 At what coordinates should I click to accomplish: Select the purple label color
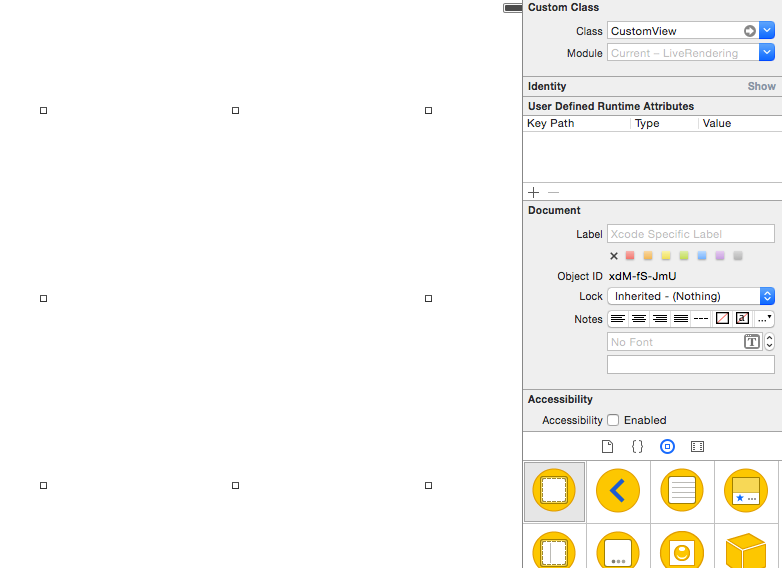[x=720, y=256]
